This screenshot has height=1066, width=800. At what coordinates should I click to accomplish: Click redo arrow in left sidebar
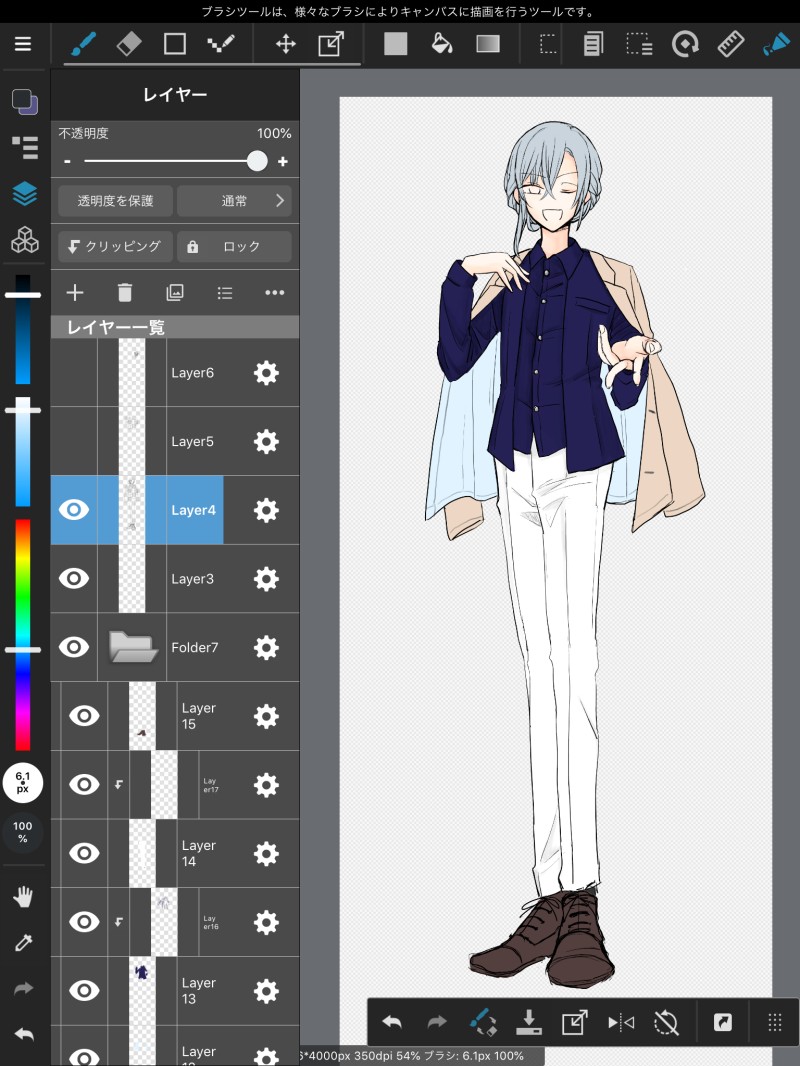click(x=24, y=988)
